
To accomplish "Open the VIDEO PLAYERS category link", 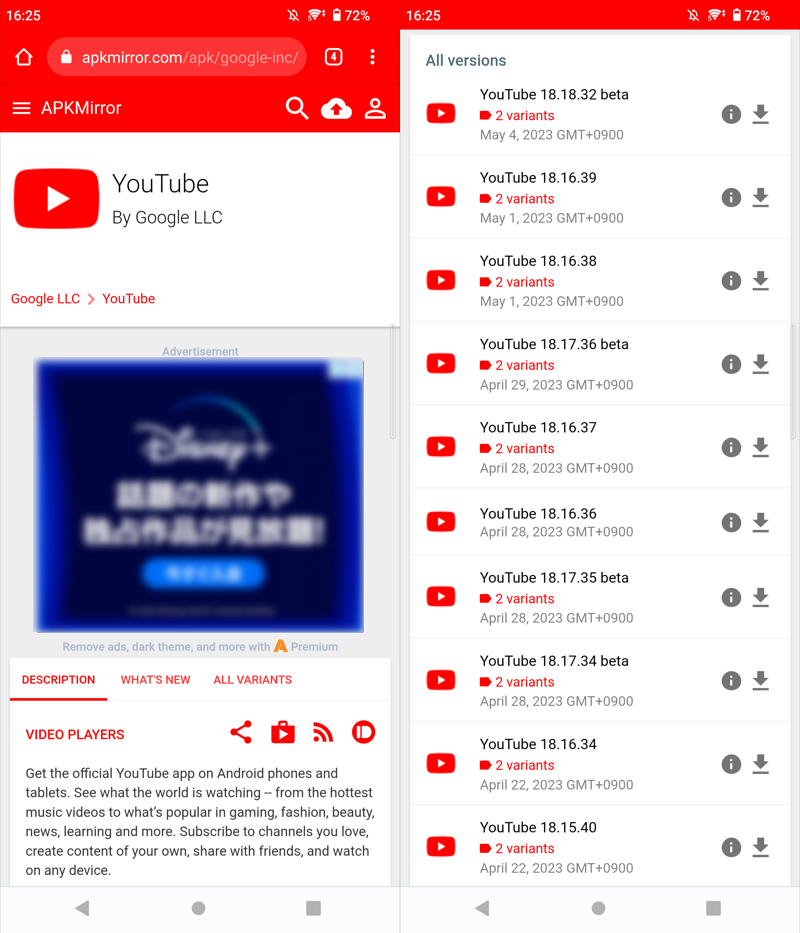I will click(75, 734).
